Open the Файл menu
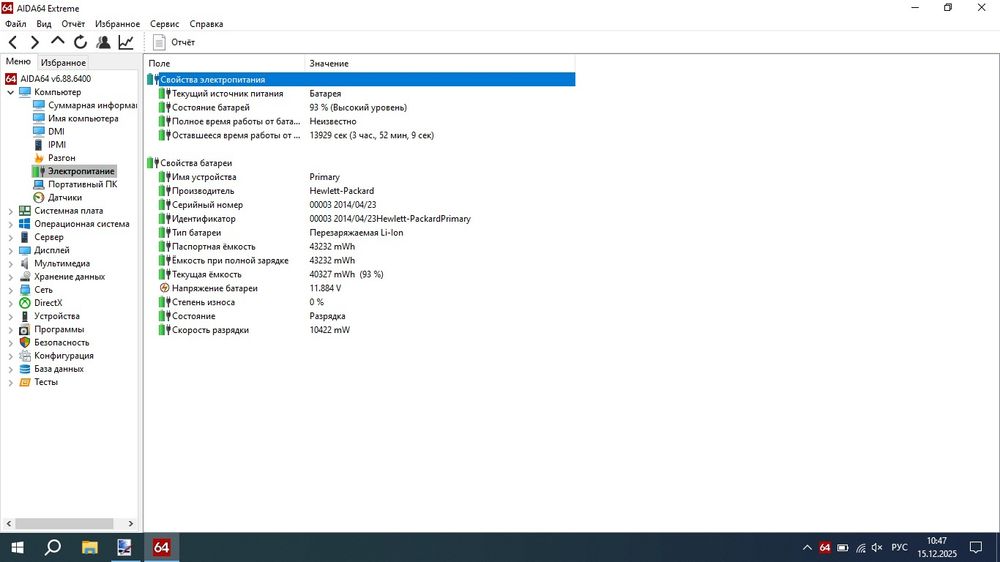The image size is (1000, 562). (15, 24)
